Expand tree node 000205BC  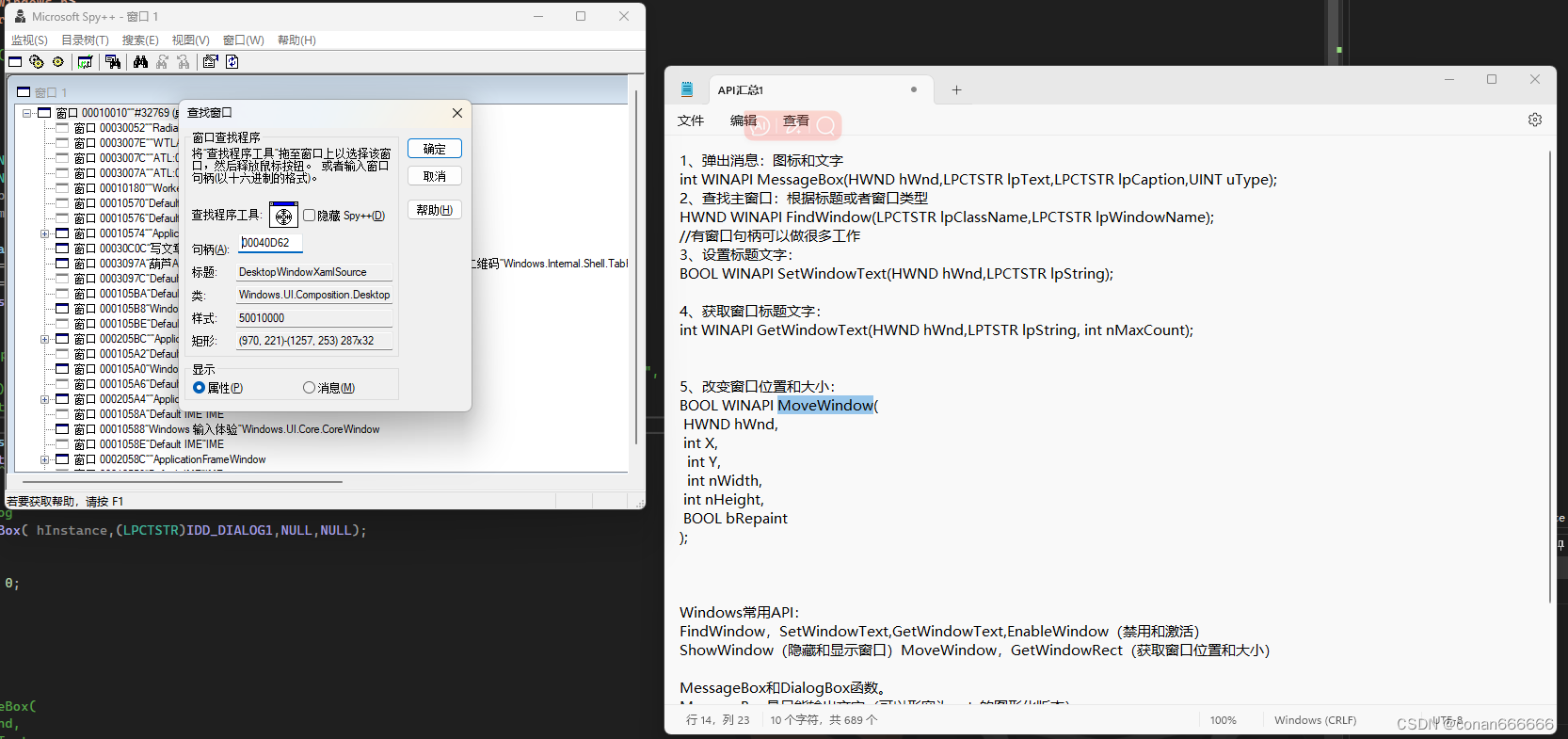(44, 339)
